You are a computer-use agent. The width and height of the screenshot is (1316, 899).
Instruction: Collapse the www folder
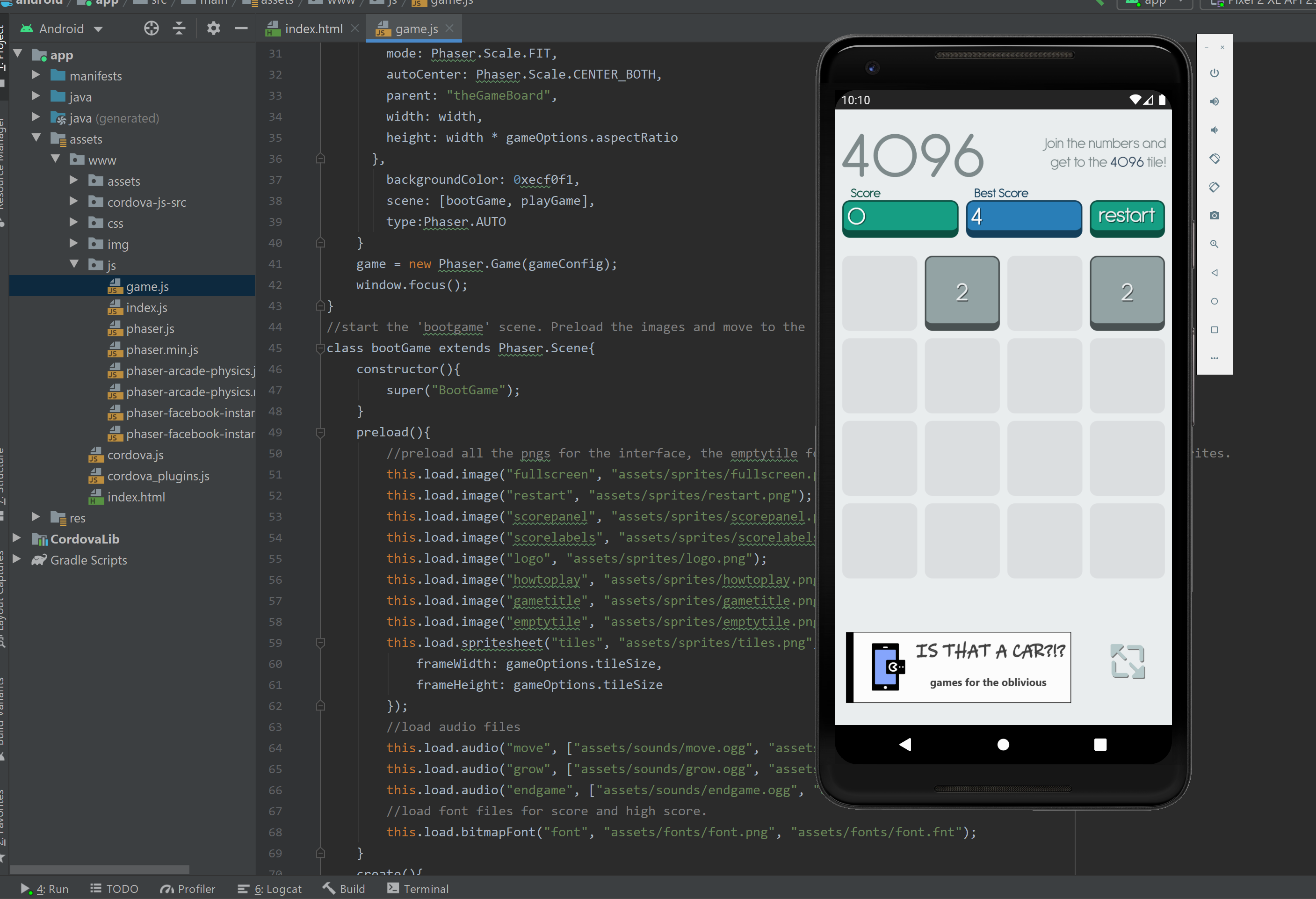click(x=56, y=159)
